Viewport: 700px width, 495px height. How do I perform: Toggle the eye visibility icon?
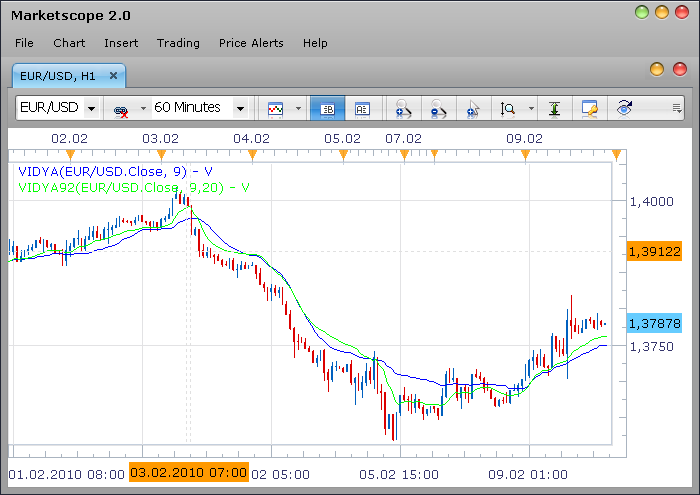(624, 108)
